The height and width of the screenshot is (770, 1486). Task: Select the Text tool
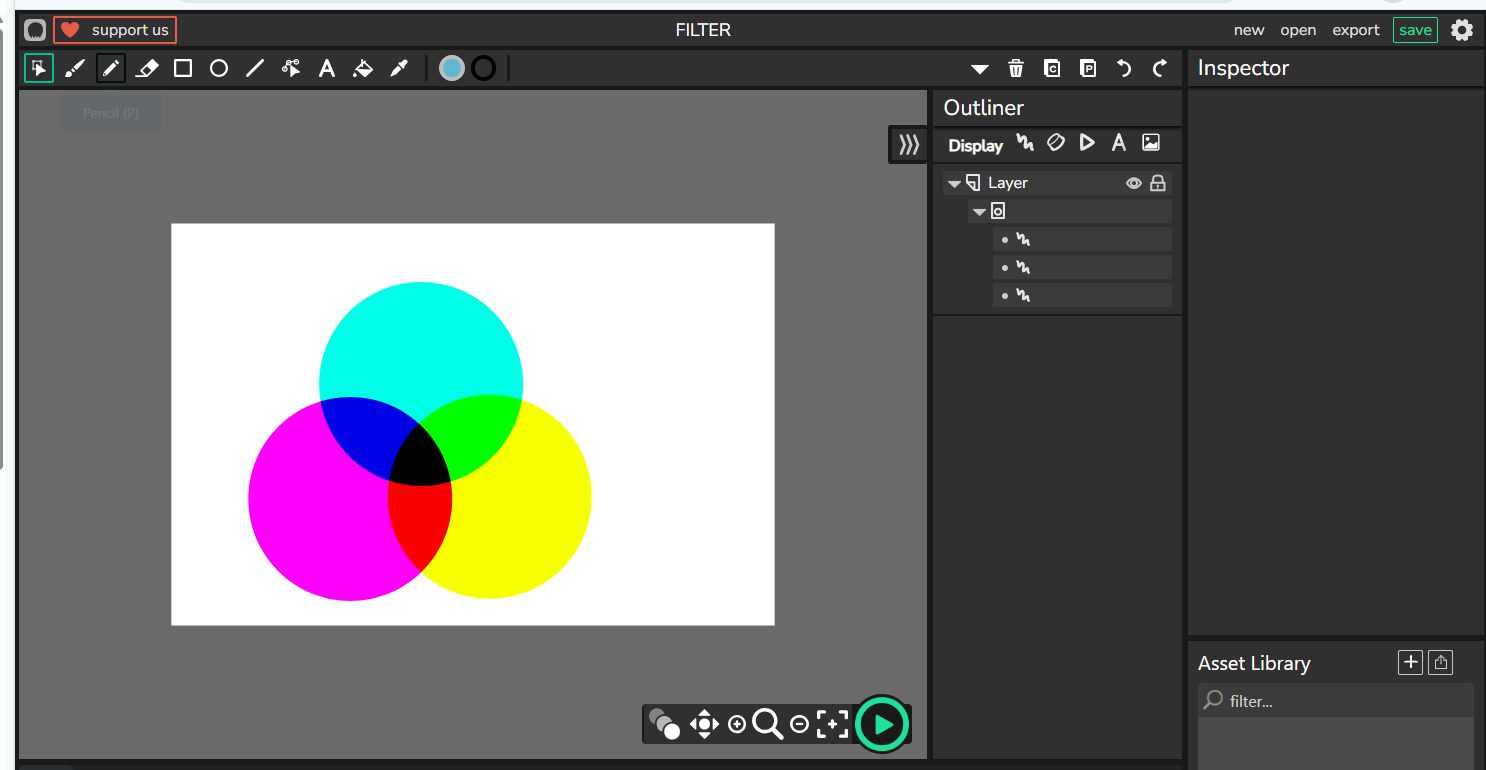click(x=327, y=68)
